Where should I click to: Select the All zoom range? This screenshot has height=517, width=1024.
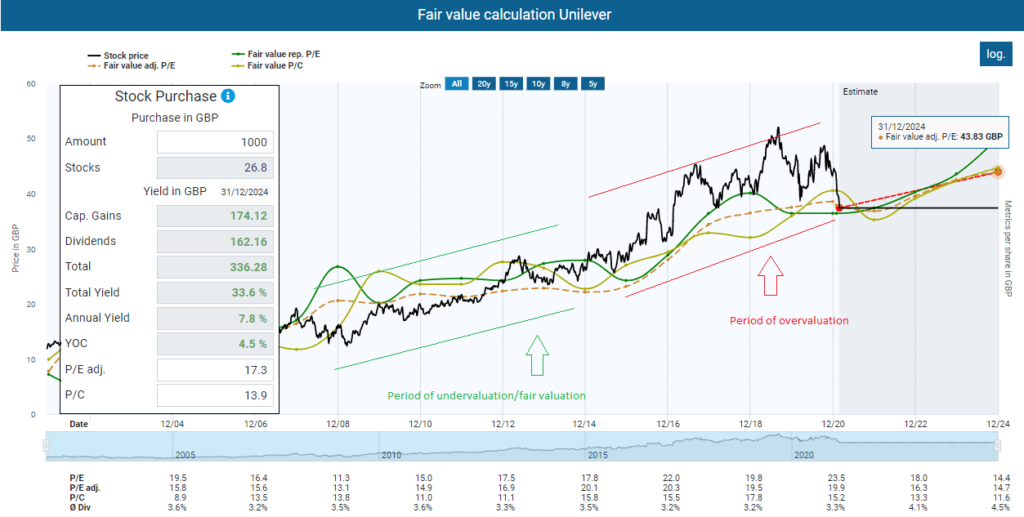[x=456, y=84]
